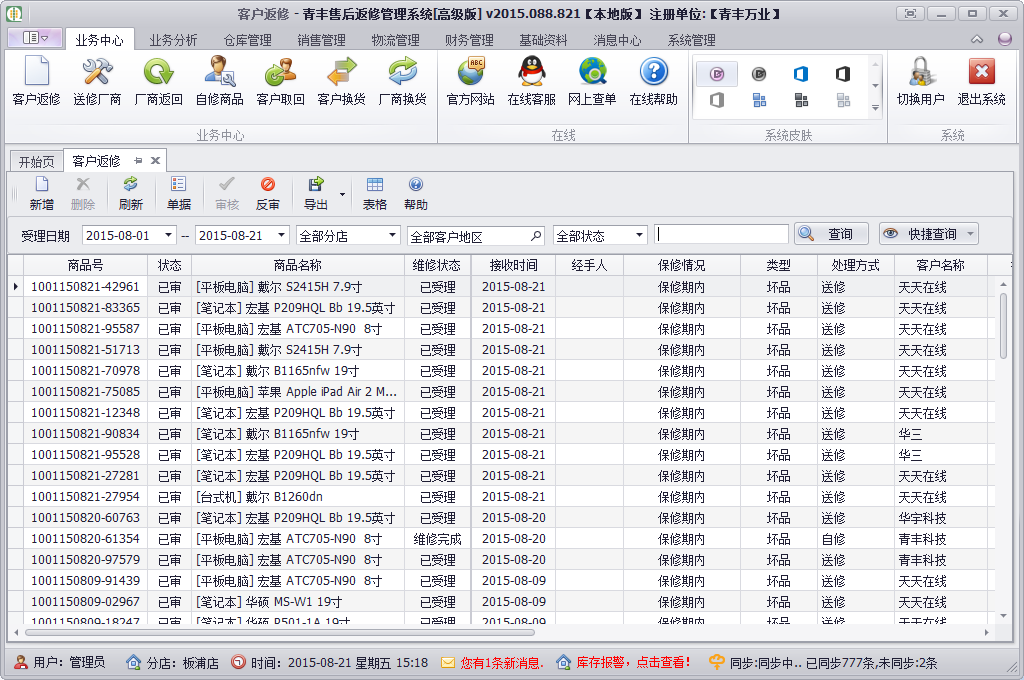Switch to 仓库管理 ribbon tab
Viewport: 1024px width, 680px height.
pyautogui.click(x=248, y=40)
